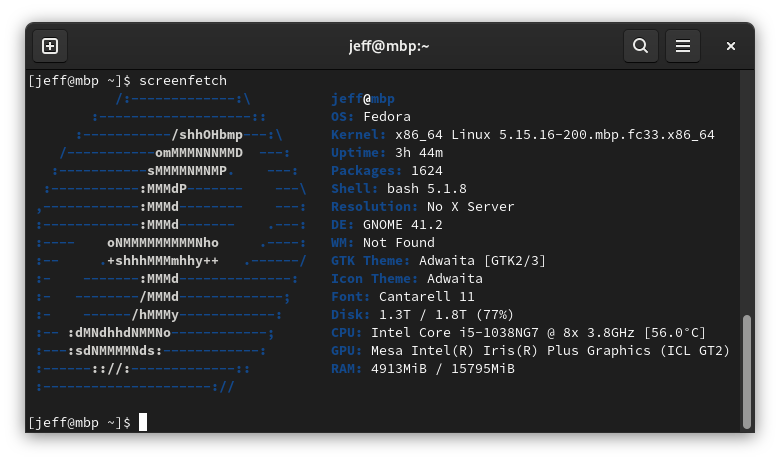Open a new terminal tab
The height and width of the screenshot is (461, 780).
50,46
